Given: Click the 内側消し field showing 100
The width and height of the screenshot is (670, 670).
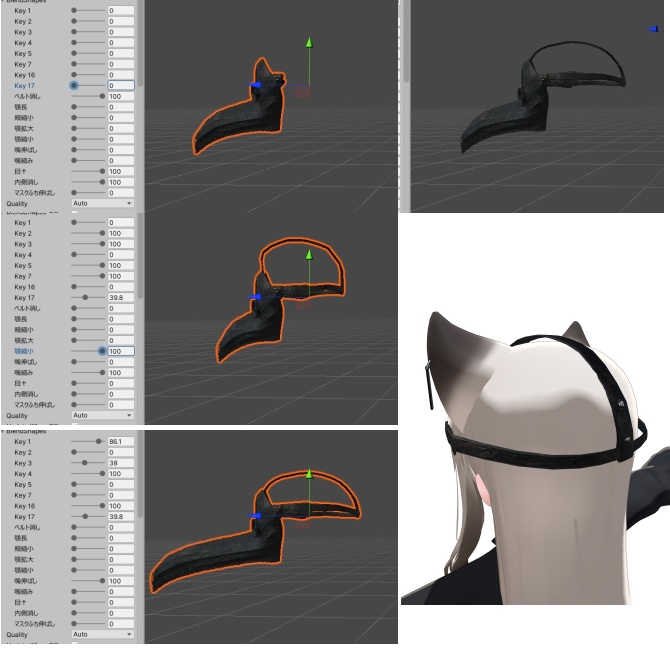Looking at the screenshot, I should tap(121, 182).
